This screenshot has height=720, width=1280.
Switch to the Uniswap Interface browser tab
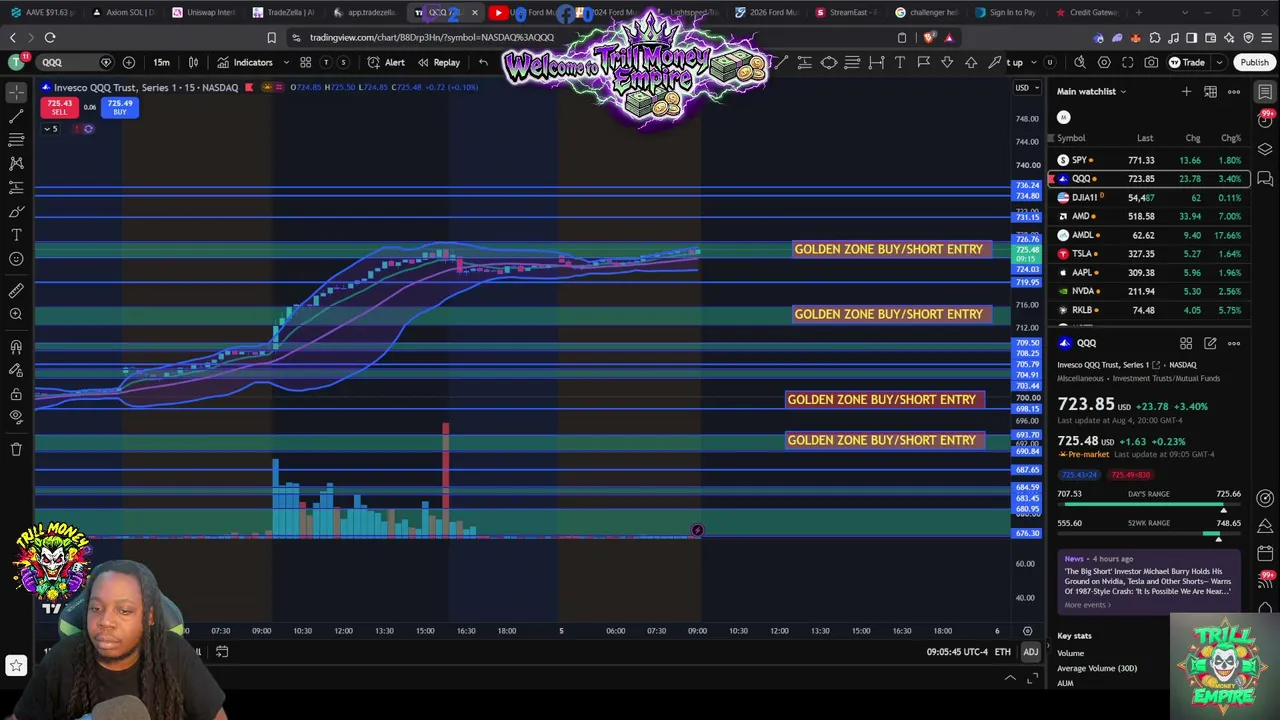coord(204,12)
